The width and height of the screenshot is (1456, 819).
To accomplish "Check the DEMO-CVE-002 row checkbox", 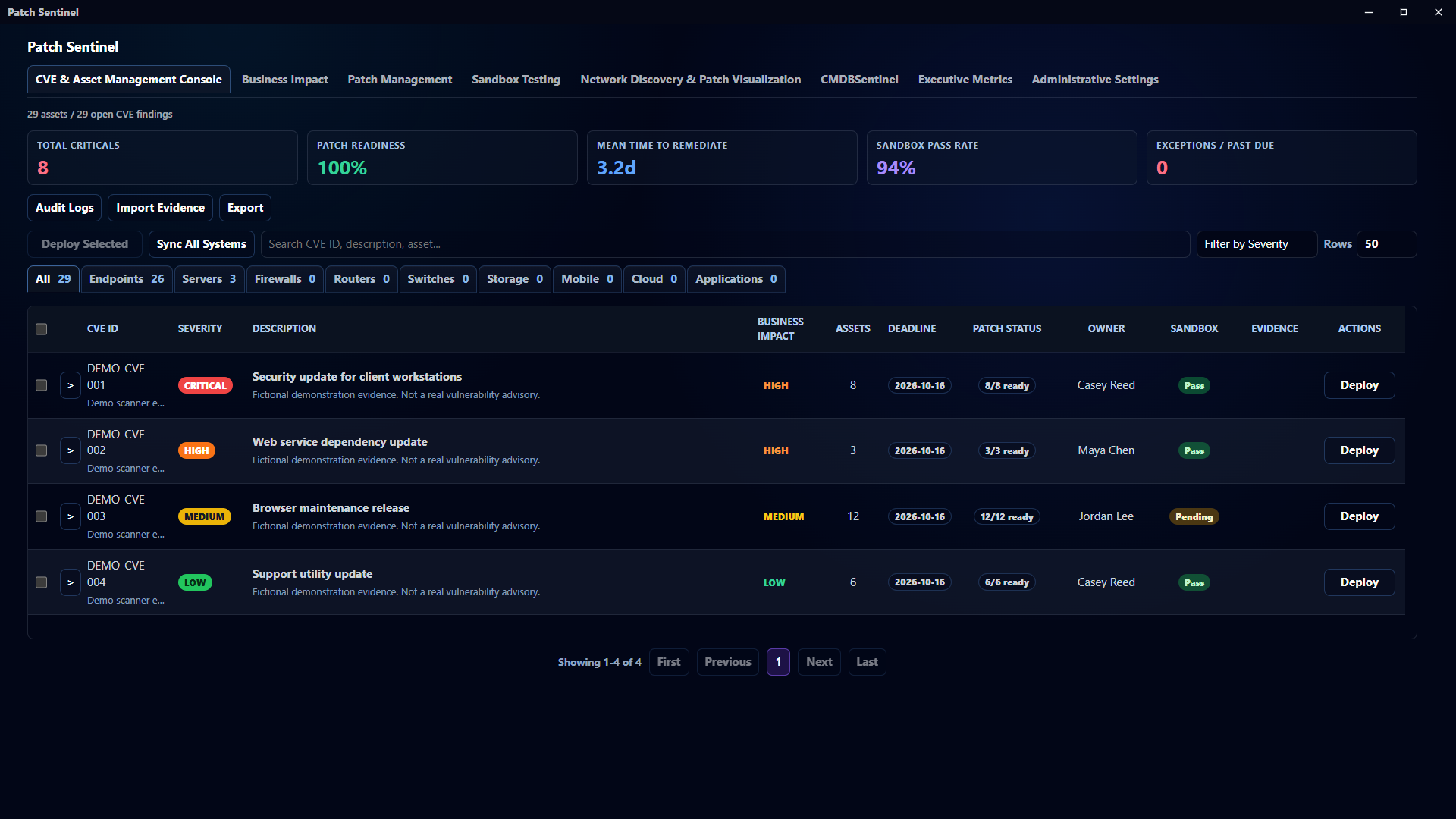I will 42,450.
